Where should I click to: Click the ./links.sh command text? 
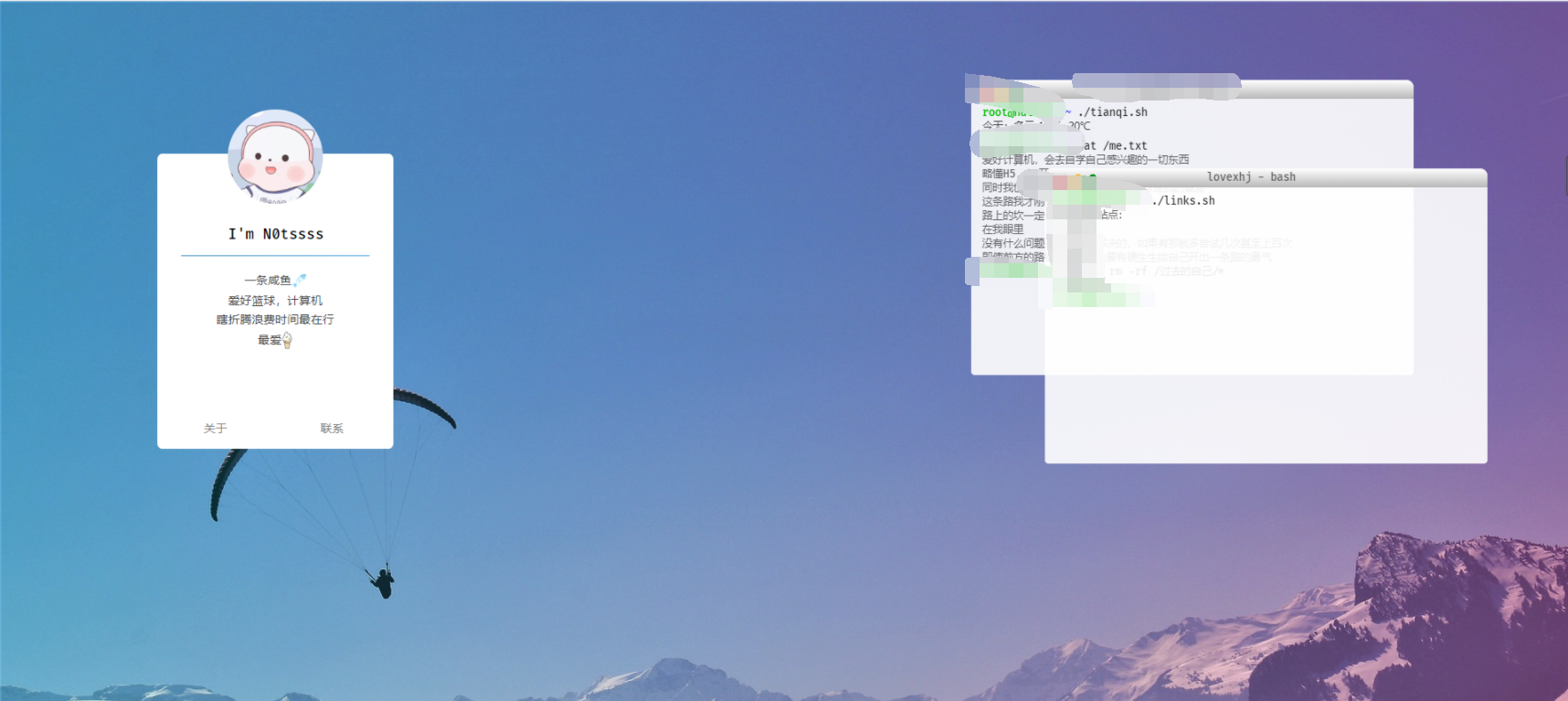point(1183,201)
